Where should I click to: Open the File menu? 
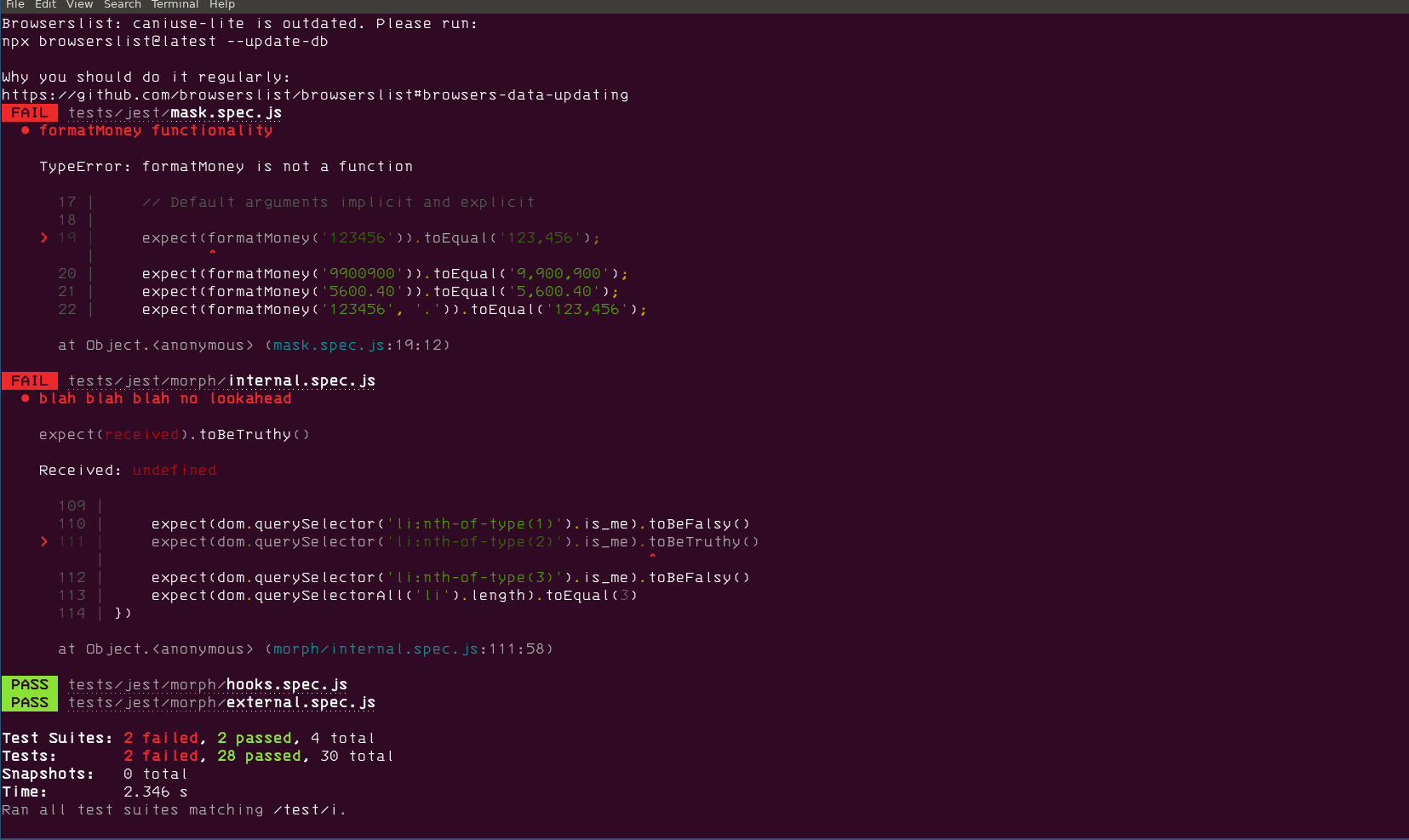point(14,5)
